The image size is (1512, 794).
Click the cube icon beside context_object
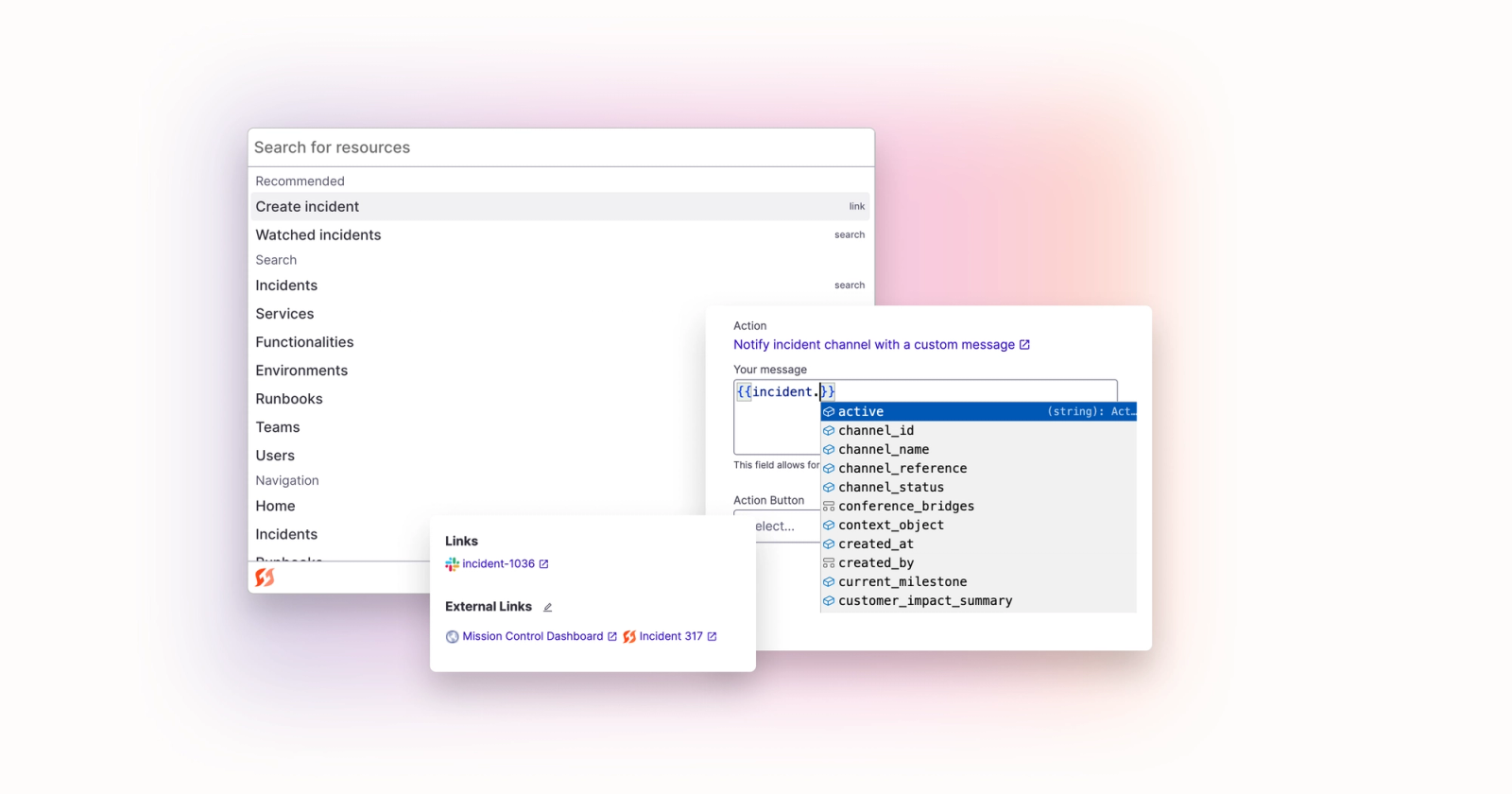[x=829, y=526]
